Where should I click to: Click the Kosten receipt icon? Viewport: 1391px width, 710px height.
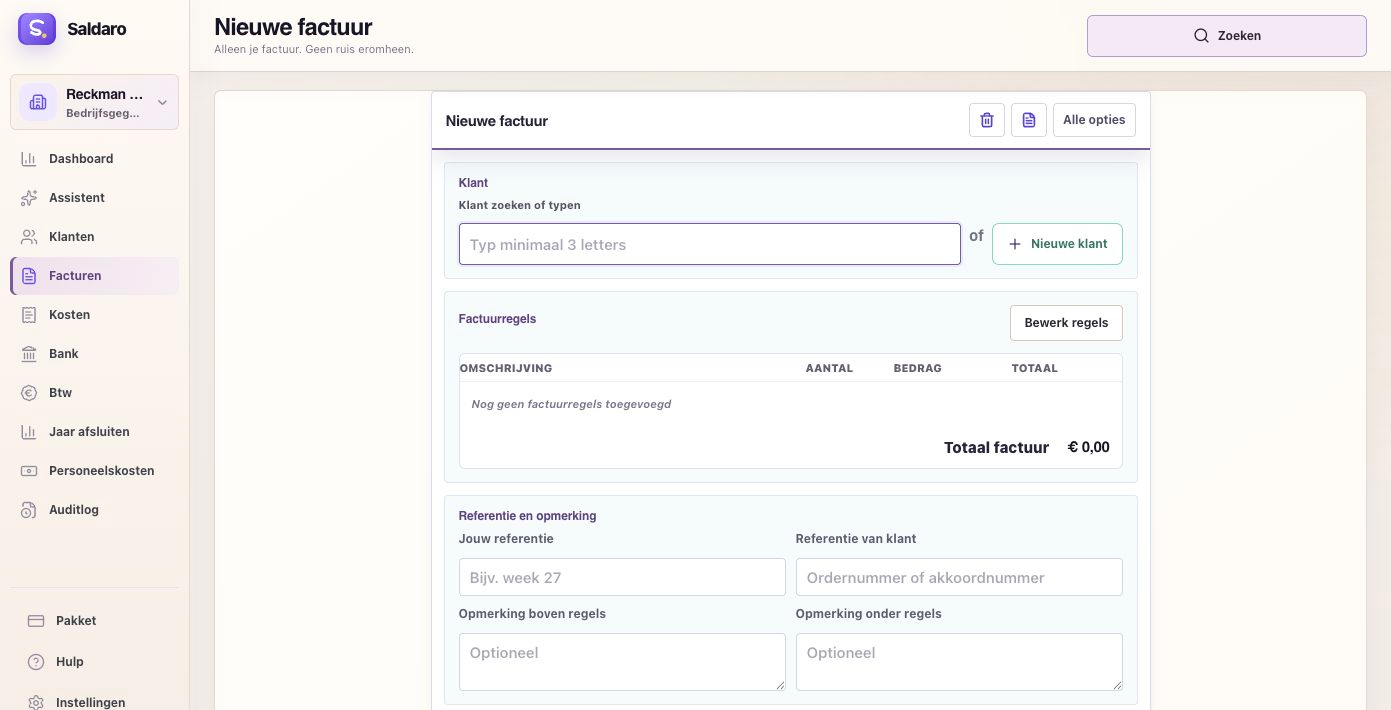pos(29,315)
